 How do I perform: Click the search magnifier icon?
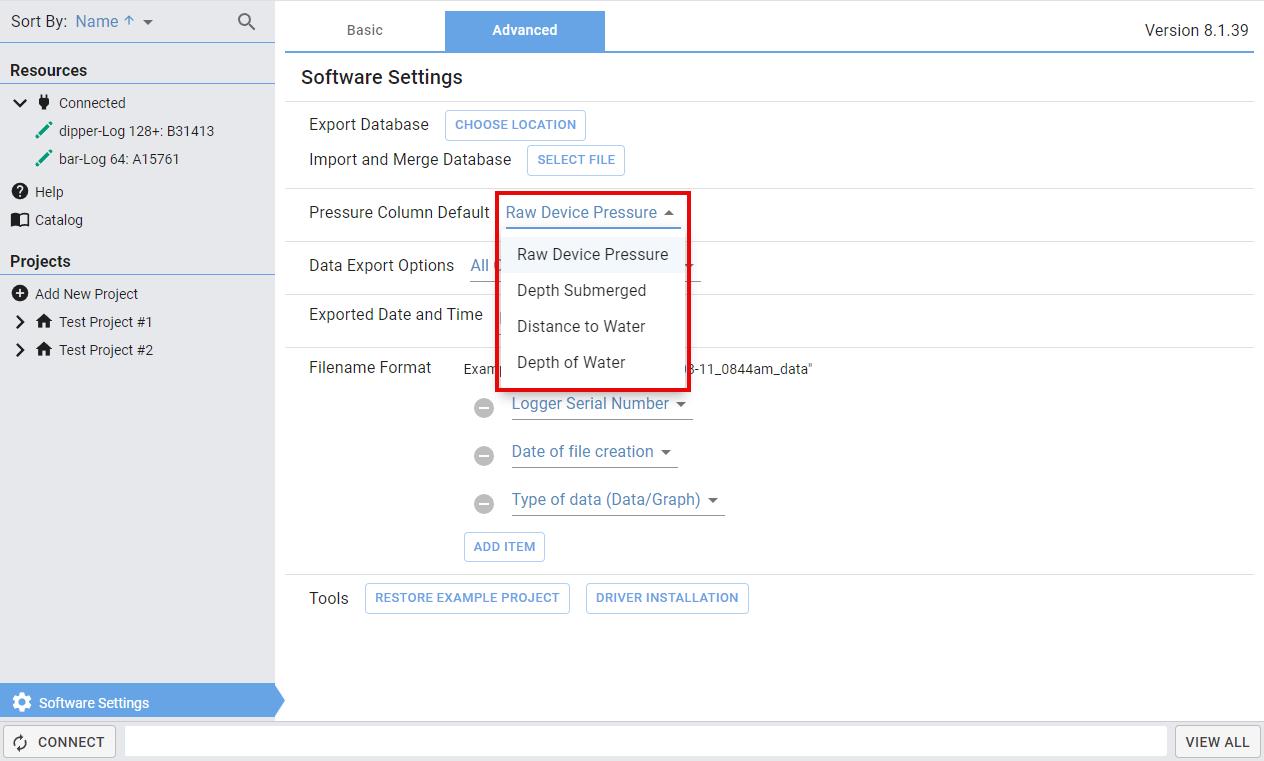pyautogui.click(x=246, y=21)
